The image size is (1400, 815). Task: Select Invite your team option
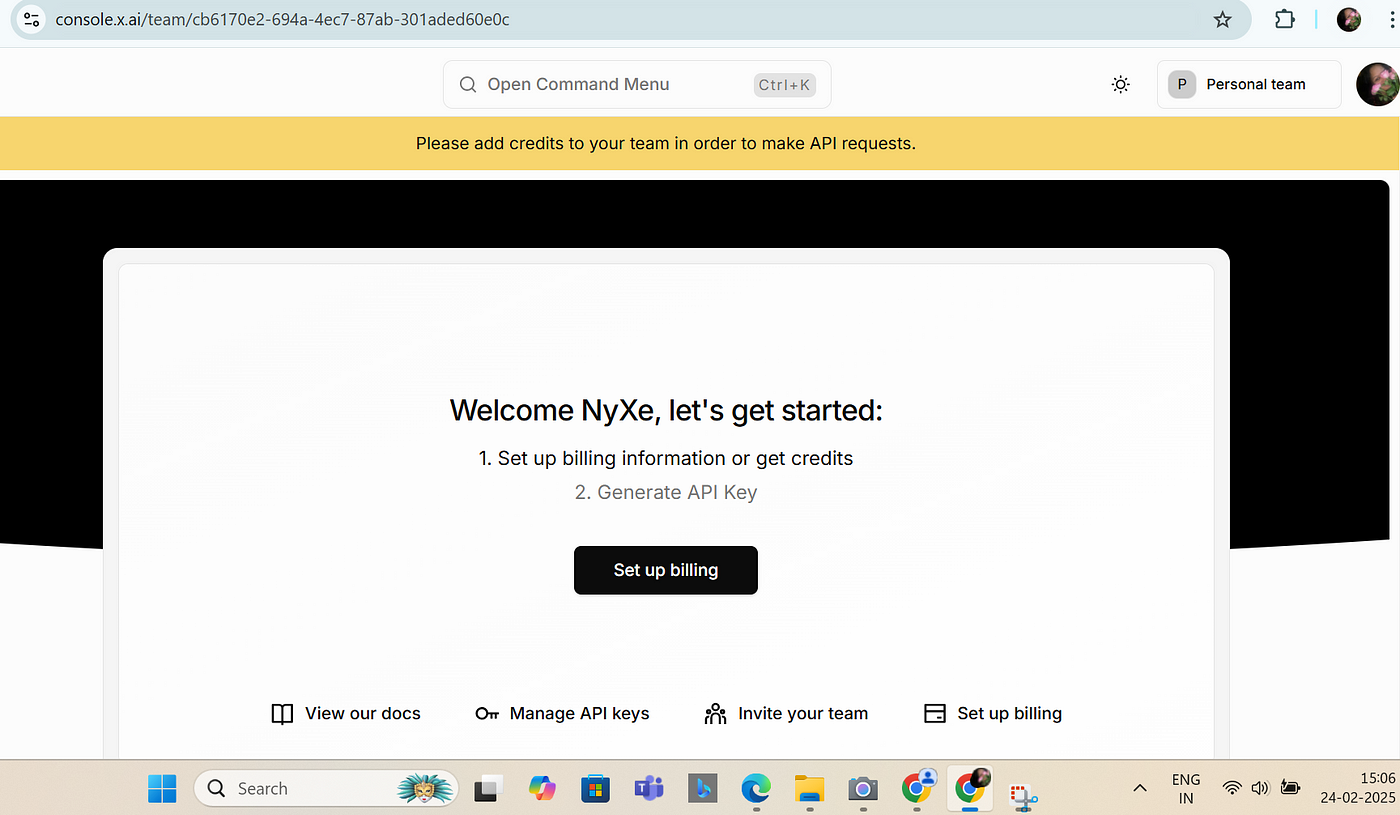[786, 713]
